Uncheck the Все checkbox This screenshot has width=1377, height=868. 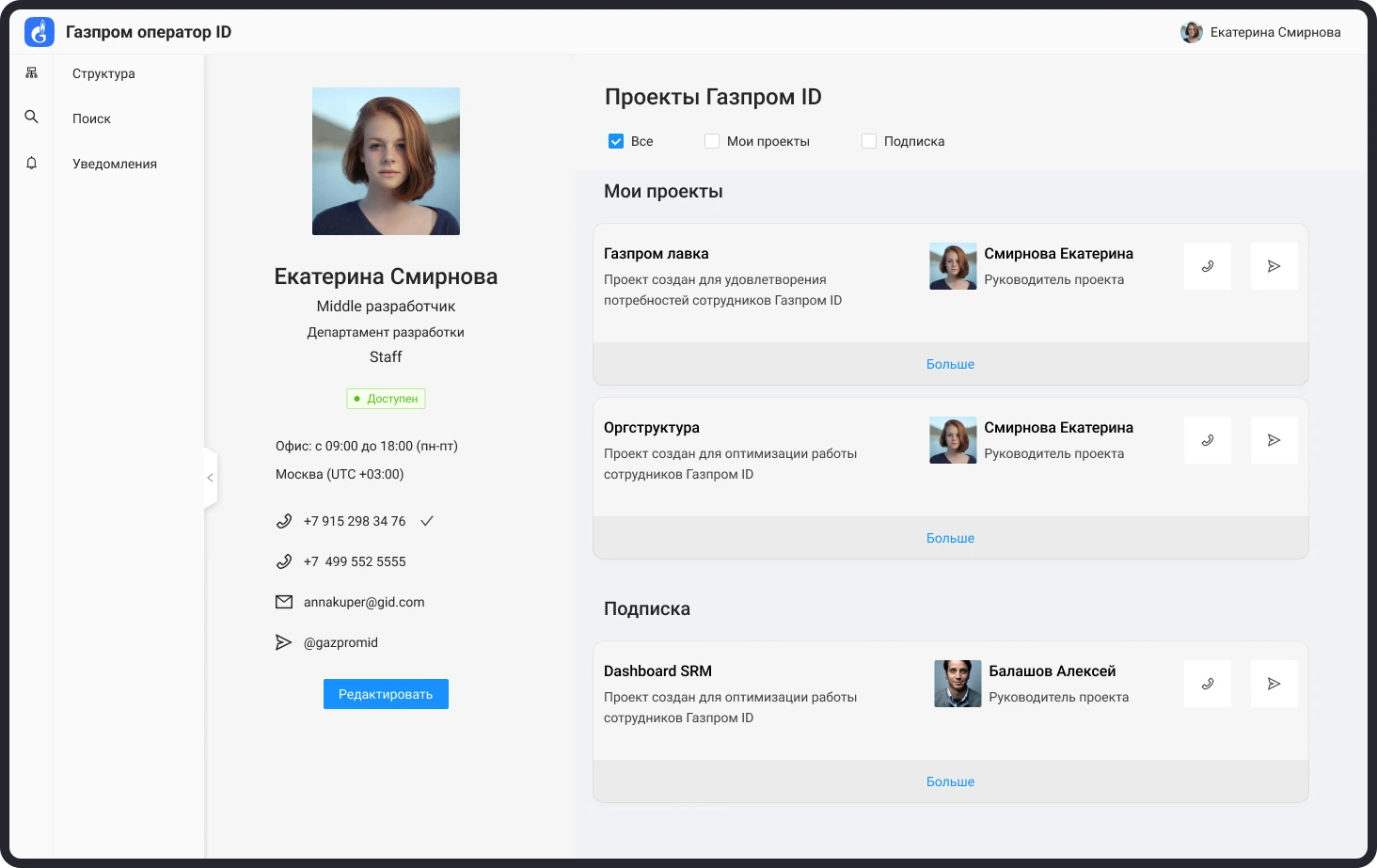pyautogui.click(x=616, y=141)
